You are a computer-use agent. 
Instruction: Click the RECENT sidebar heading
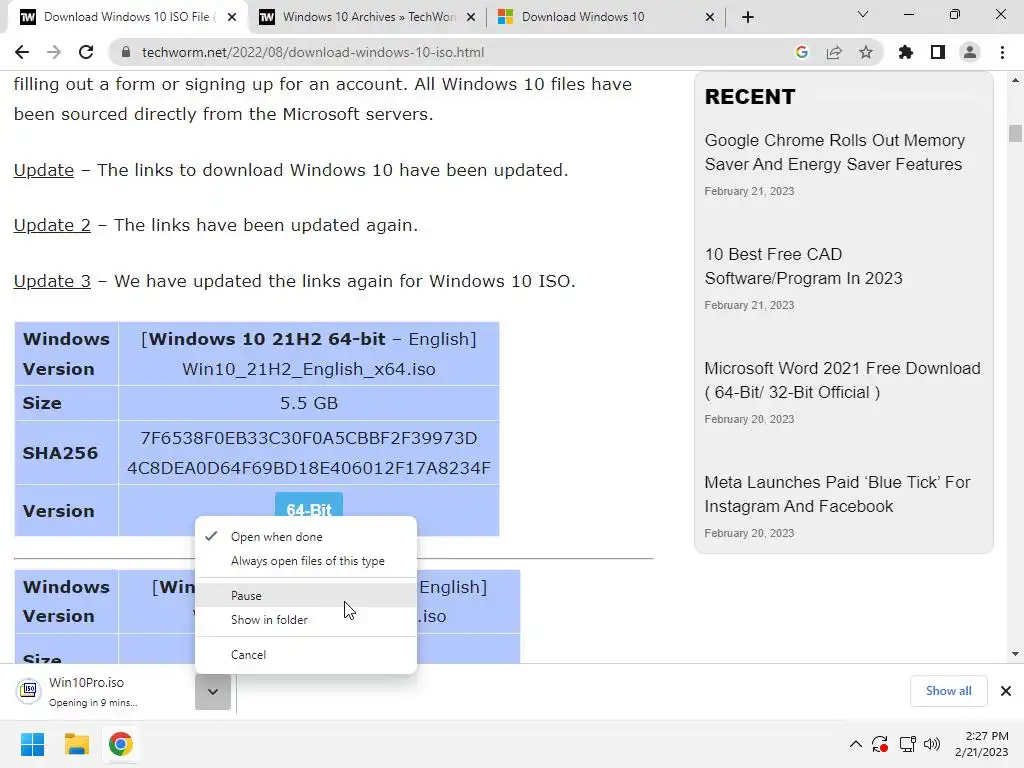pyautogui.click(x=750, y=97)
